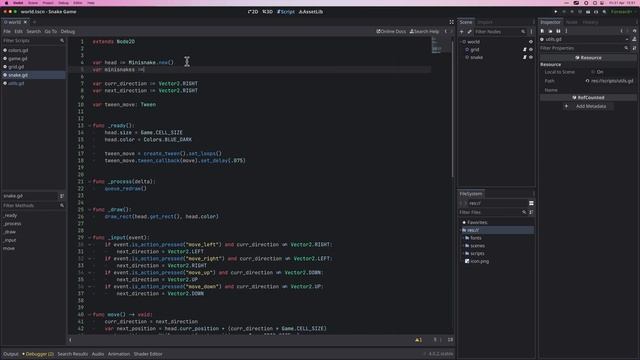Switch to the Import tab
The width and height of the screenshot is (640, 360).
tap(485, 22)
